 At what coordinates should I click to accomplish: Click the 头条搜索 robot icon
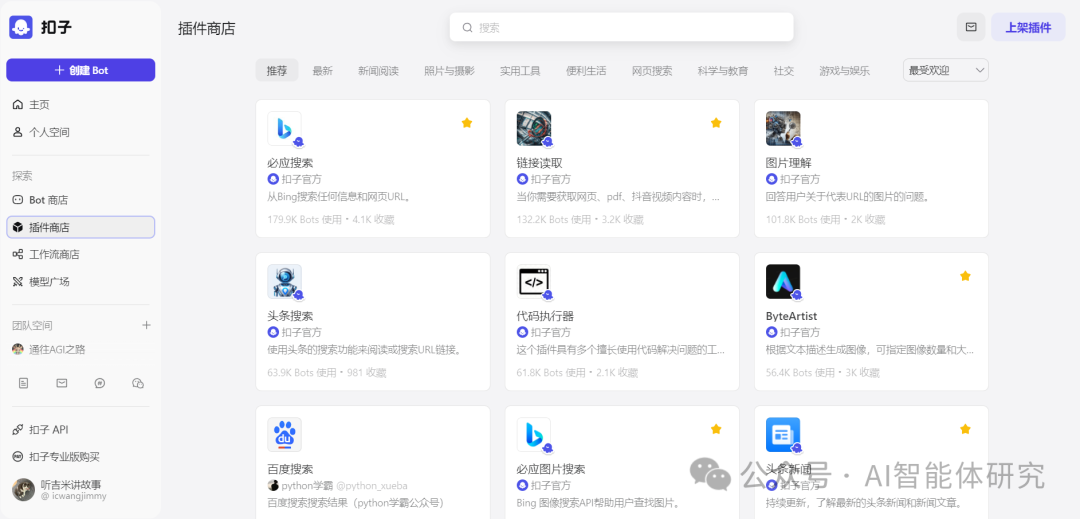(x=284, y=281)
